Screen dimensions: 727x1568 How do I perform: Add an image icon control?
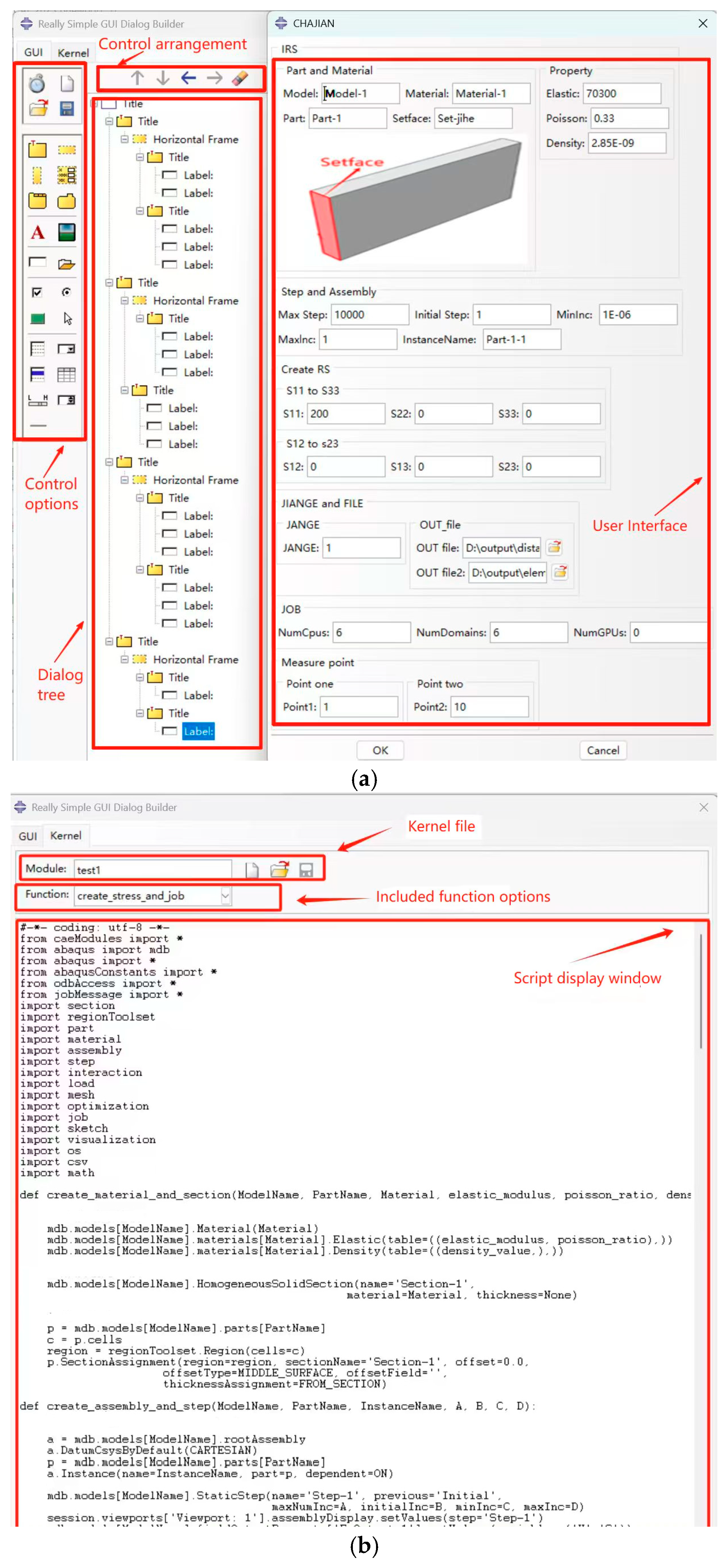(x=66, y=232)
